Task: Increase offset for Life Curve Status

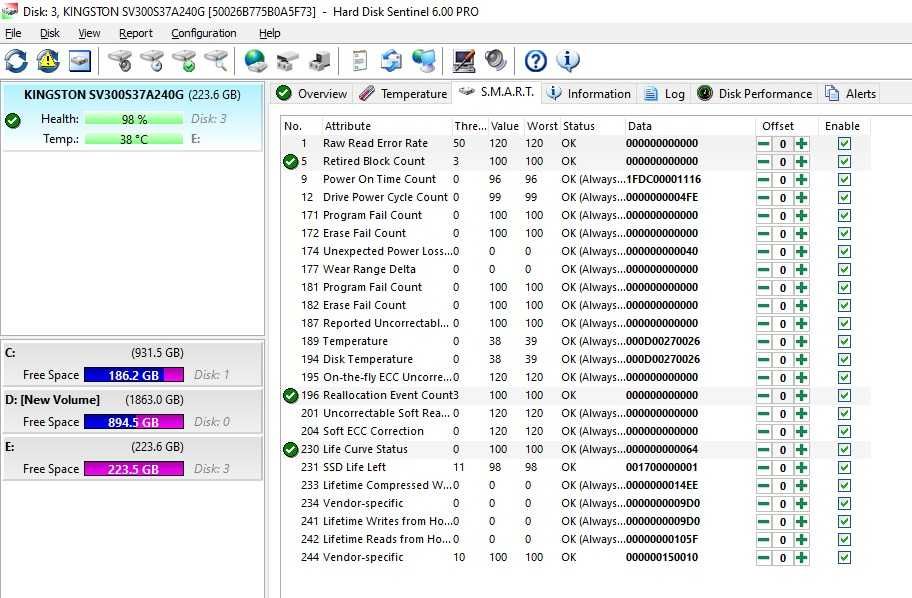Action: click(801, 450)
